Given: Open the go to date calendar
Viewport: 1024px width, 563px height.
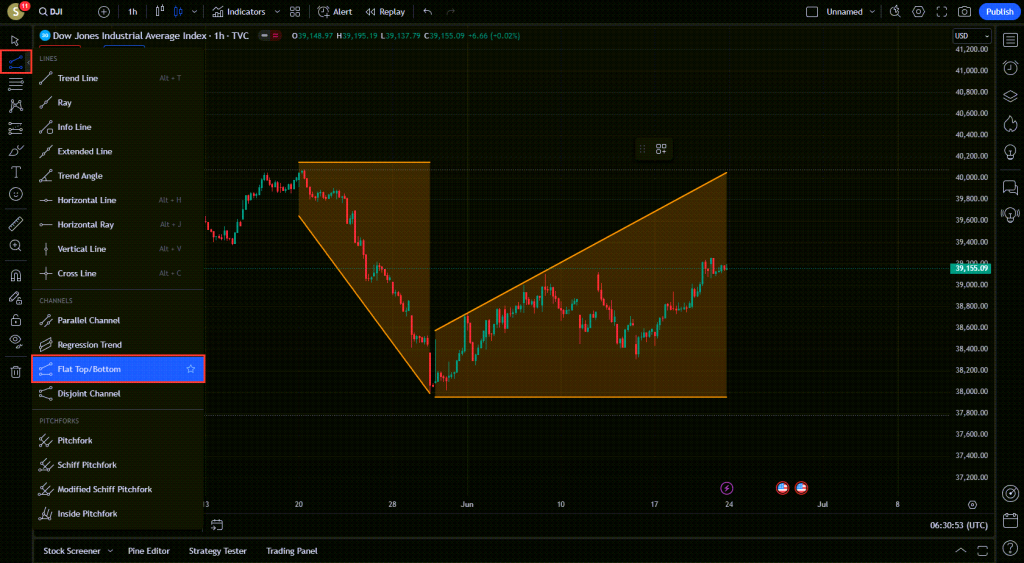Looking at the screenshot, I should click(x=217, y=525).
